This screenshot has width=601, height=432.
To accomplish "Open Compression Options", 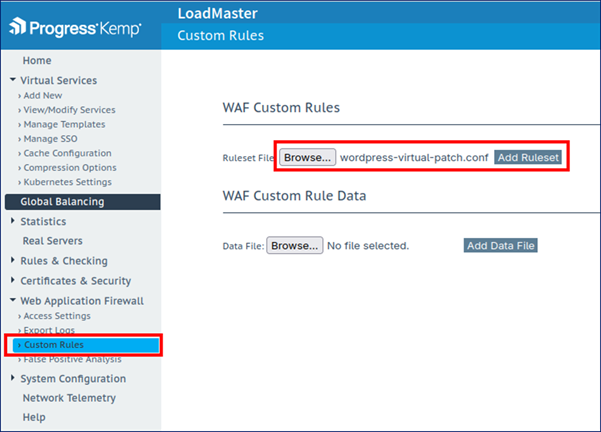I will click(x=70, y=168).
